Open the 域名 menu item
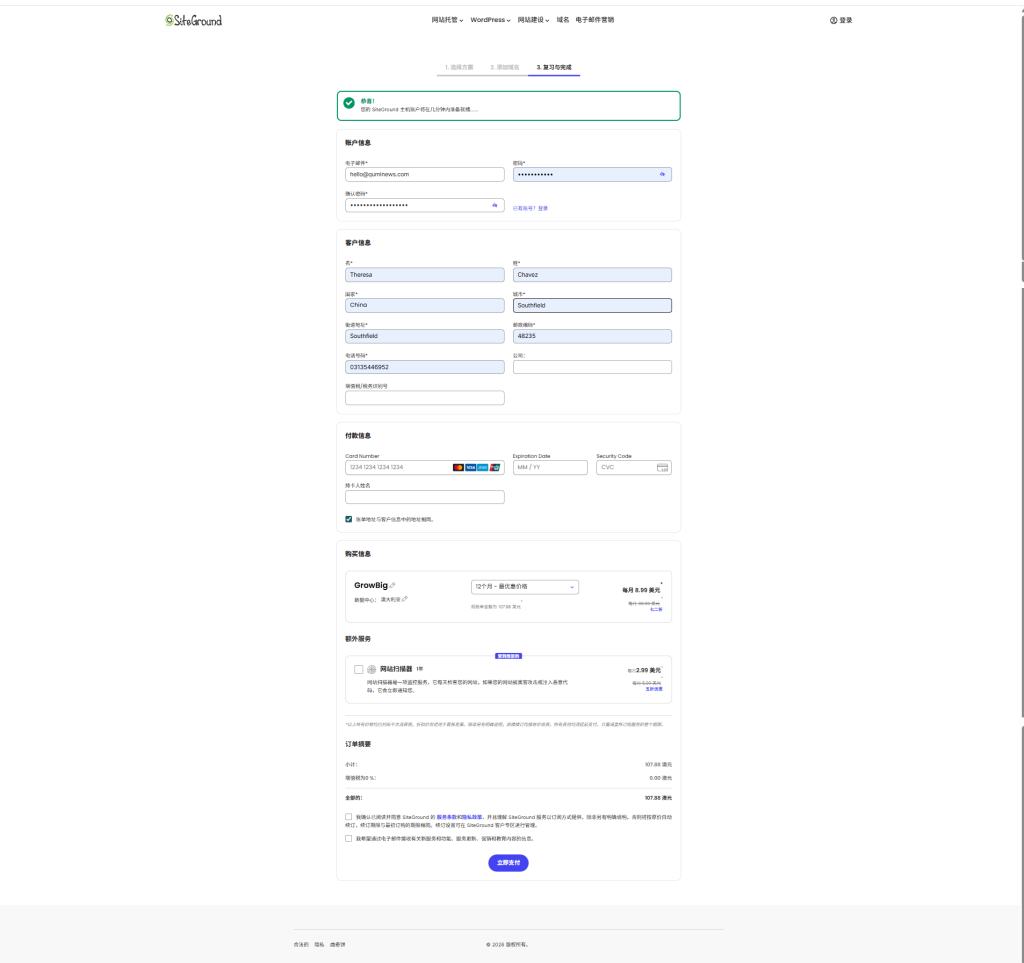This screenshot has width=1024, height=963. (563, 20)
